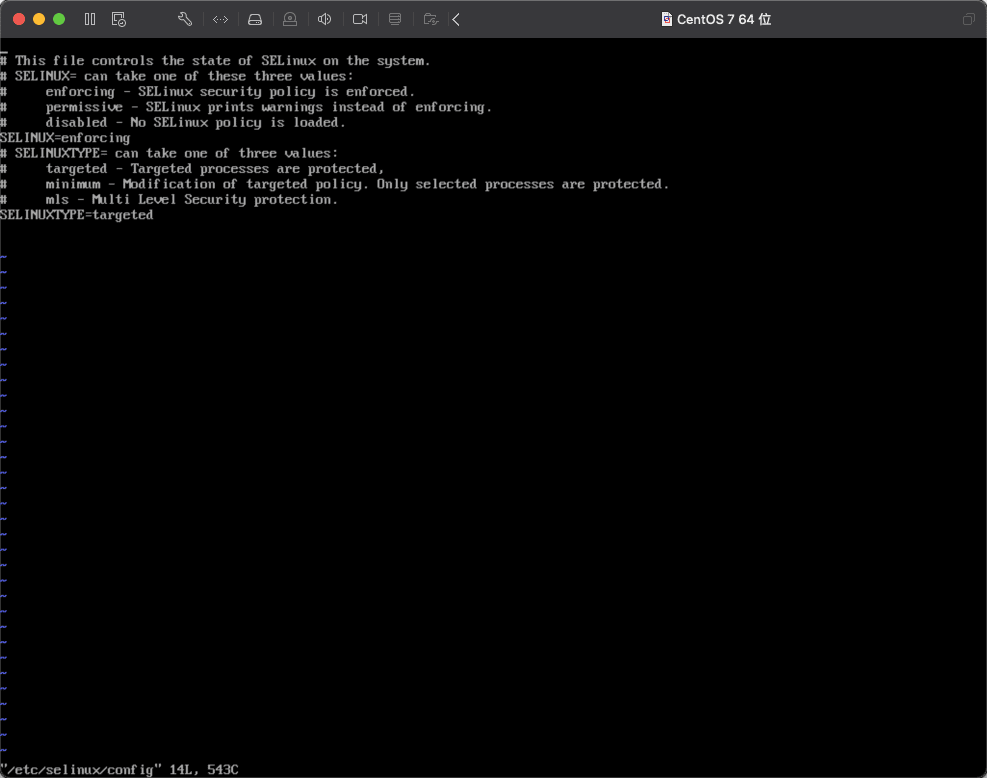Image resolution: width=987 pixels, height=778 pixels.
Task: Enter full screen with green button
Action: point(59,19)
